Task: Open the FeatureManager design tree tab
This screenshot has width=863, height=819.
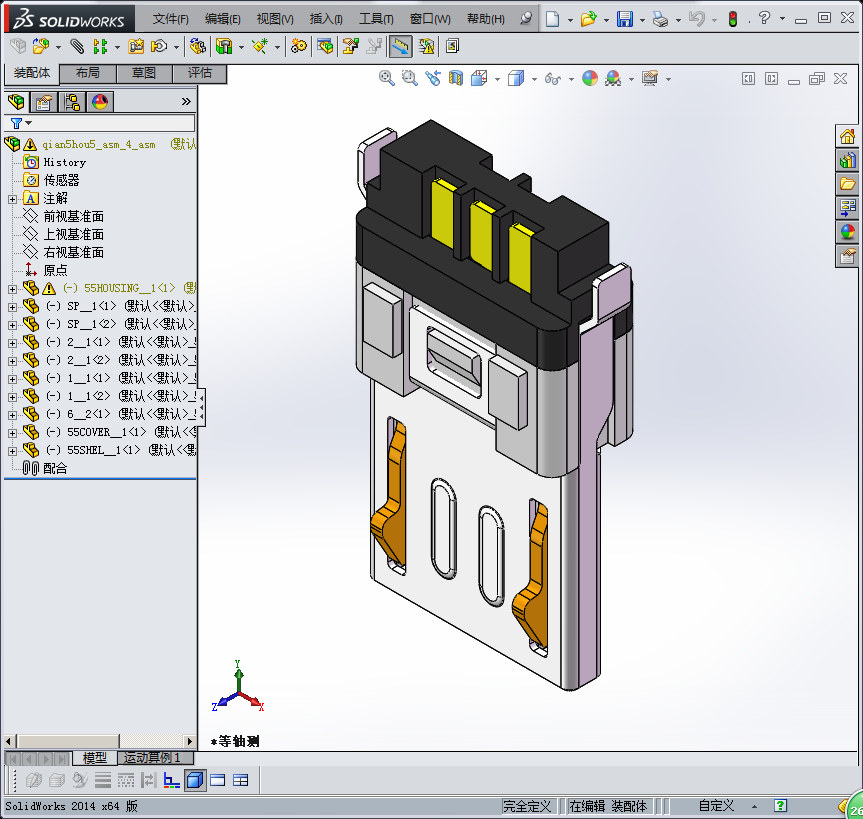Action: coord(16,102)
